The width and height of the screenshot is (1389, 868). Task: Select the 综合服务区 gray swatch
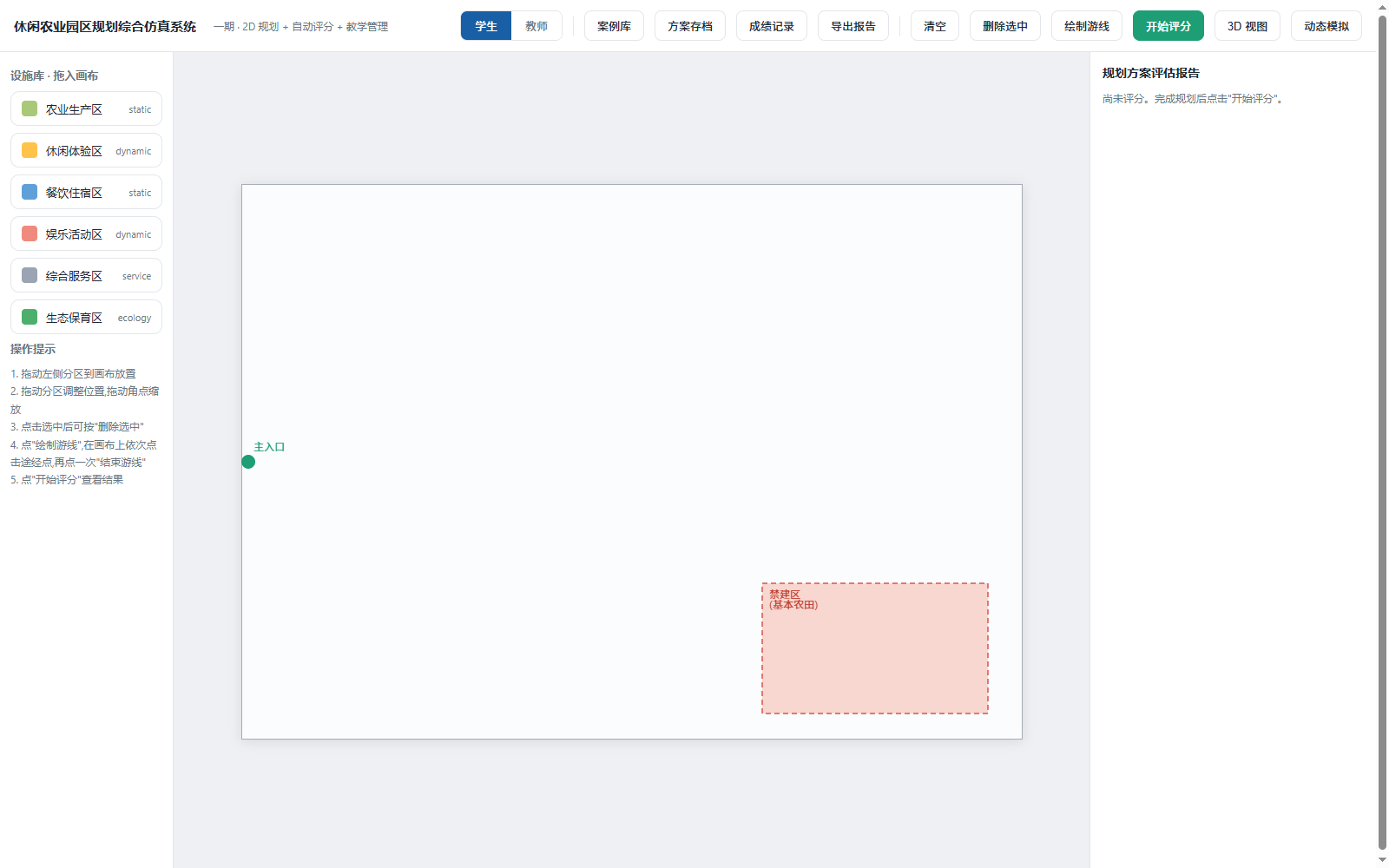[x=30, y=275]
